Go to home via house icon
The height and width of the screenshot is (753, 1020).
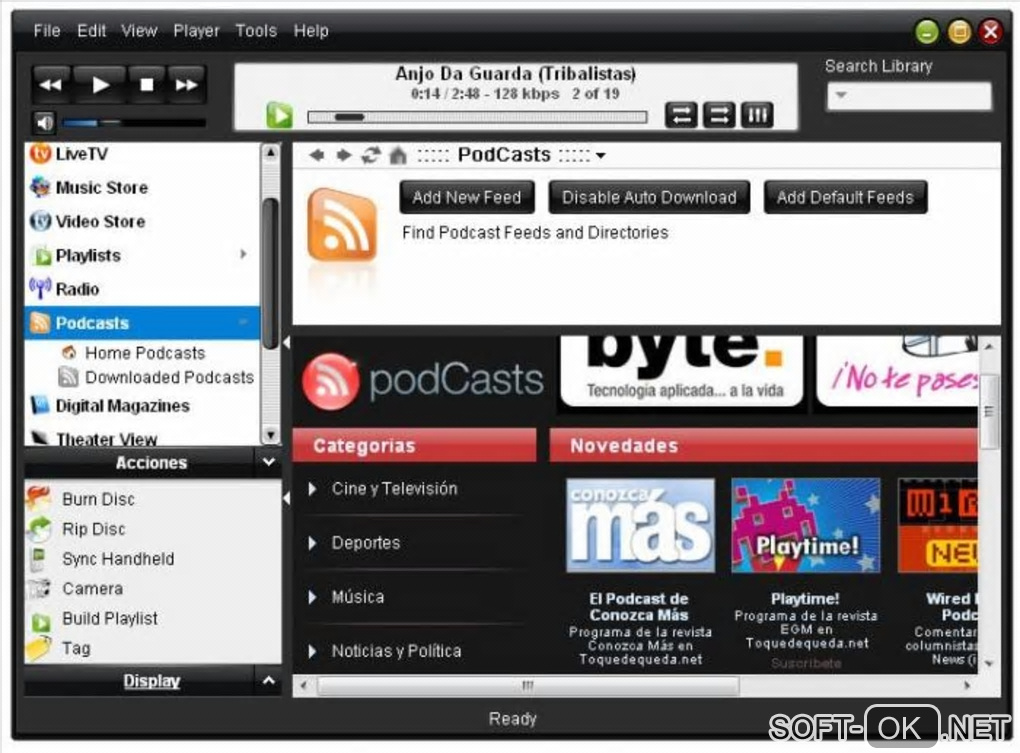coord(398,155)
